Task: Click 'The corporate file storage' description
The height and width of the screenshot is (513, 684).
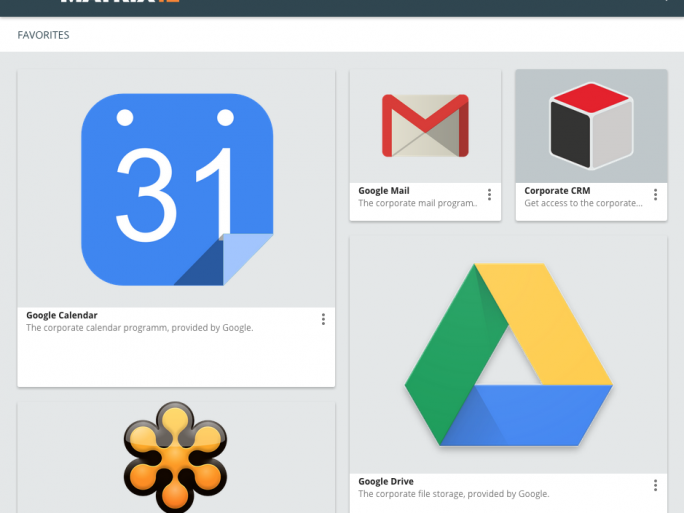Action: click(x=454, y=494)
